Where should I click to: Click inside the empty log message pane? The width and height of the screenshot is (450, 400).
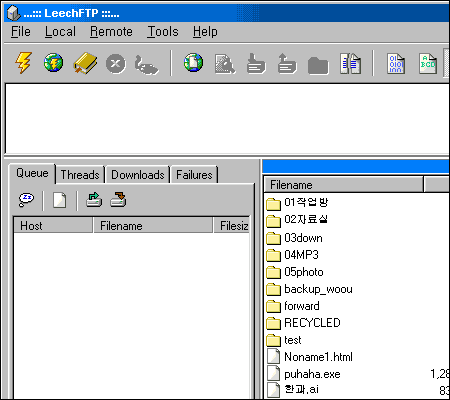pos(227,119)
